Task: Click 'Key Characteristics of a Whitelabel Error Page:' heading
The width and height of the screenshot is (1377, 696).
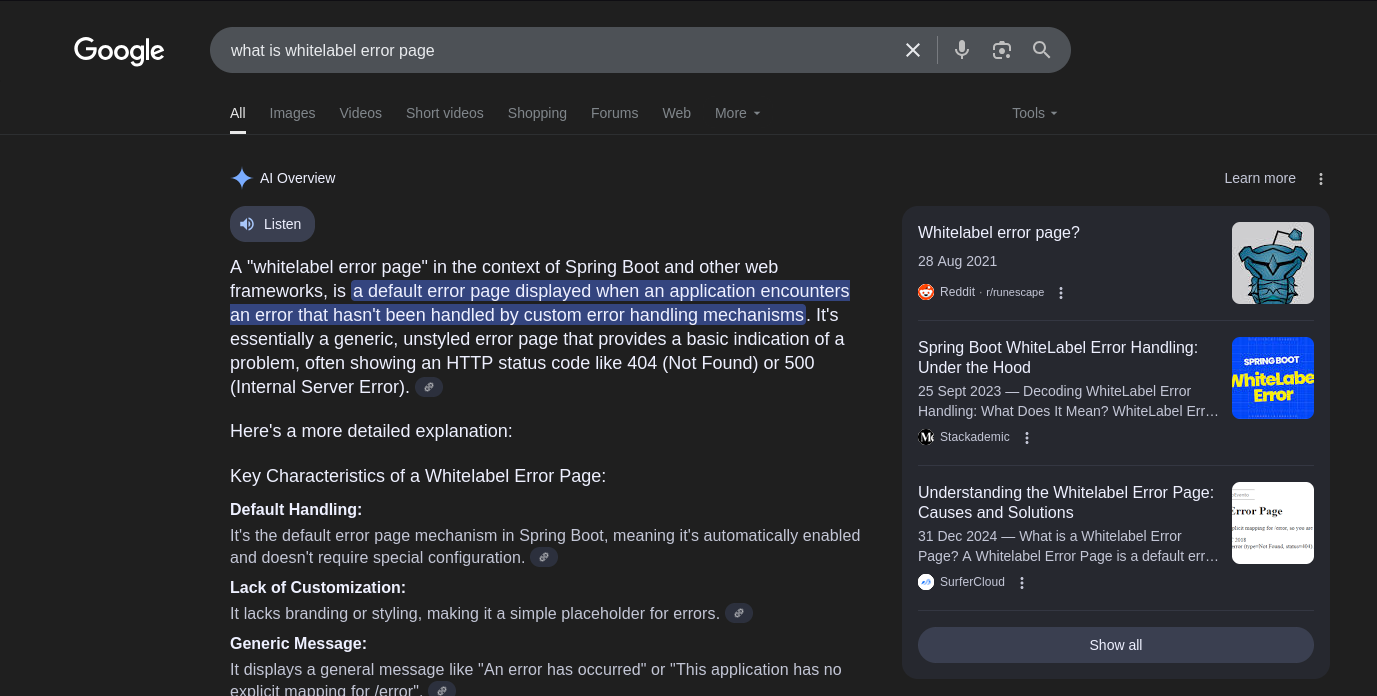Action: tap(418, 476)
